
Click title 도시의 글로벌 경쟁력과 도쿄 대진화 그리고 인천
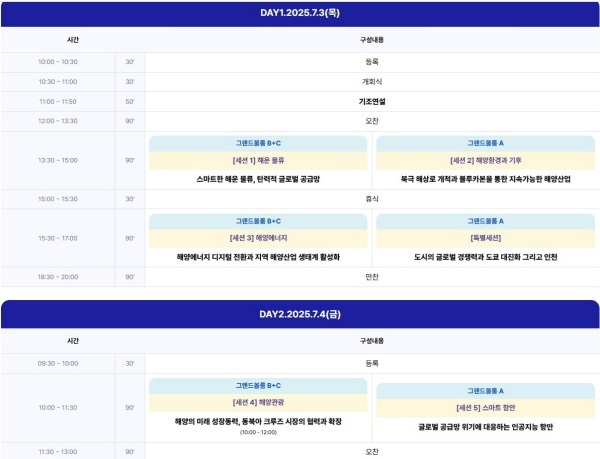coord(485,257)
